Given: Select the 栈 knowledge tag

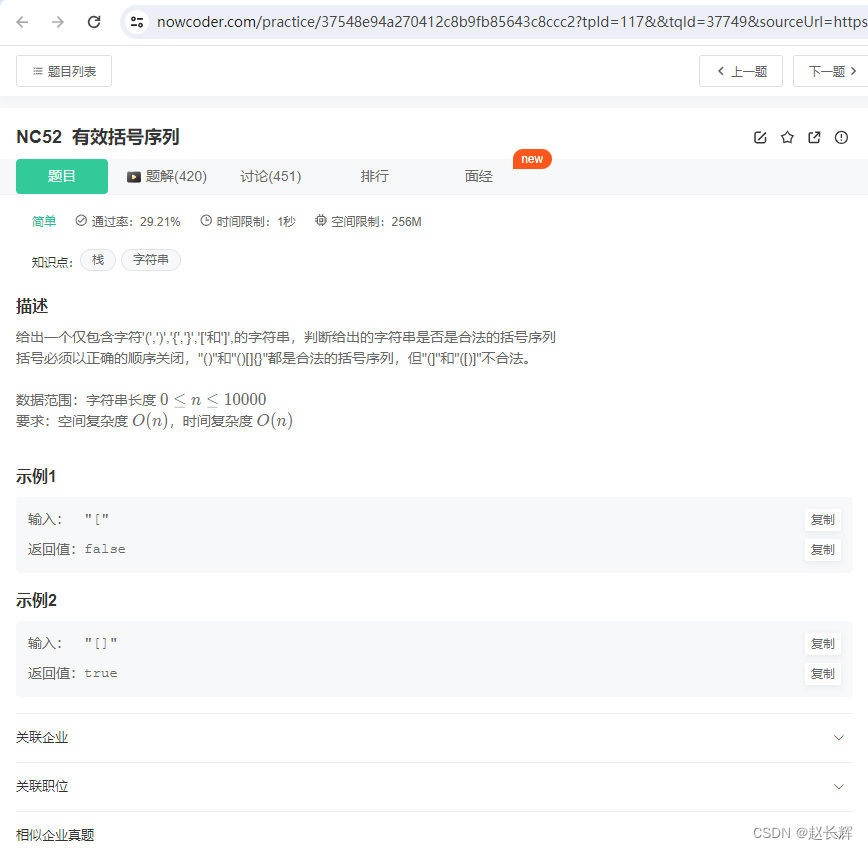Looking at the screenshot, I should click(x=97, y=259).
